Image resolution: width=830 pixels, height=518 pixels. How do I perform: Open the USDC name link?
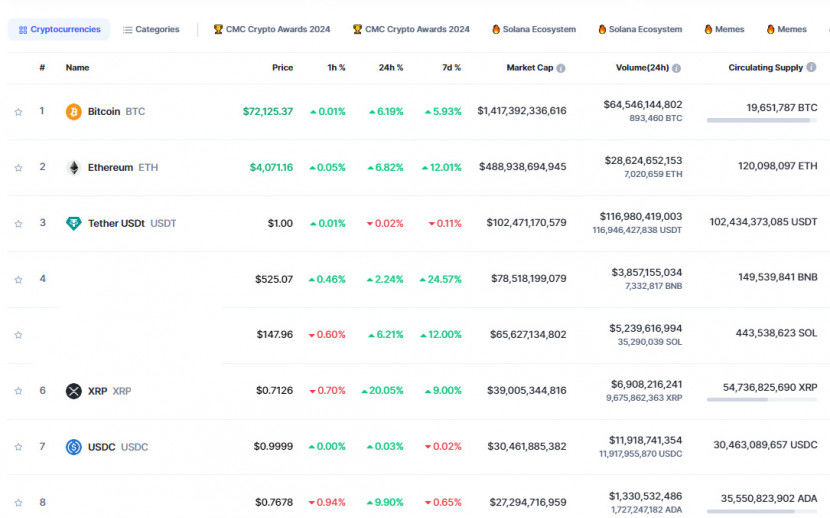(118, 447)
